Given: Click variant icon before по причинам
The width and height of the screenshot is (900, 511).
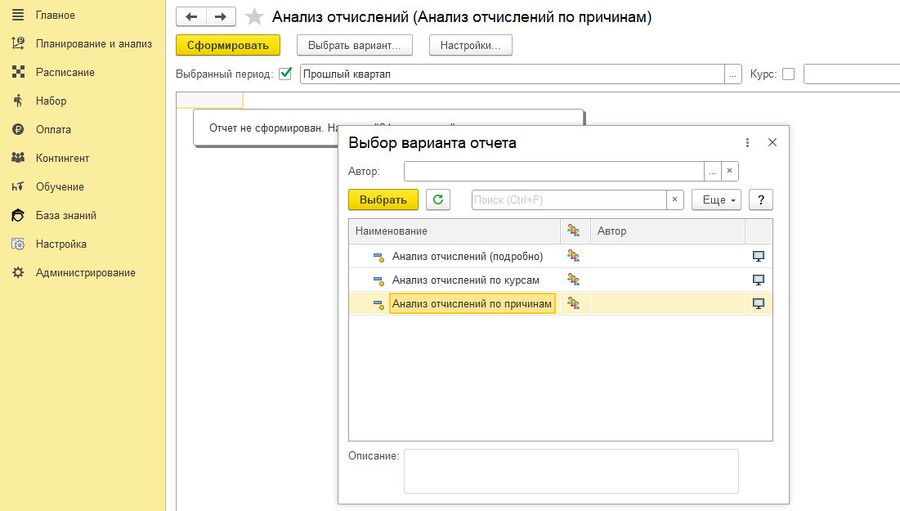Looking at the screenshot, I should [x=379, y=304].
